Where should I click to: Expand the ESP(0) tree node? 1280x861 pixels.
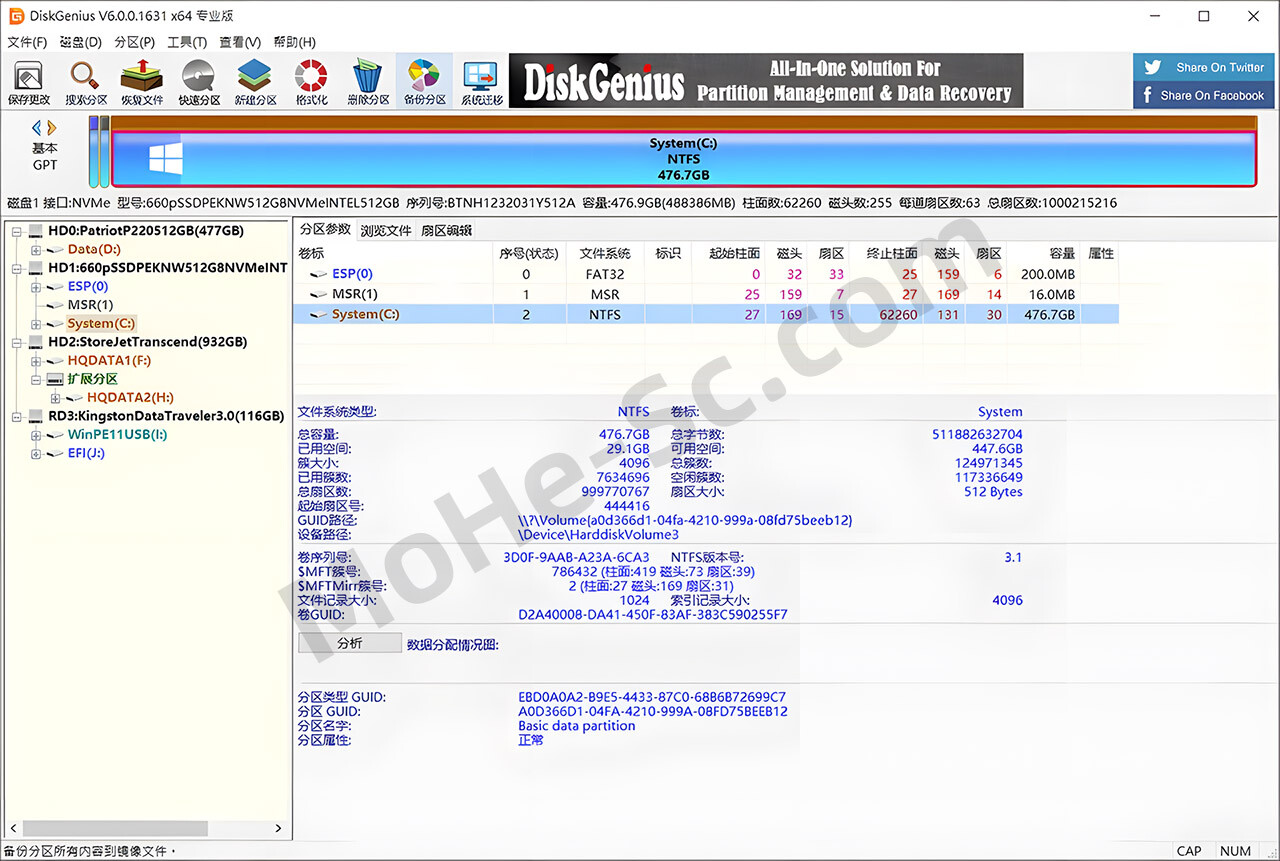pos(36,287)
